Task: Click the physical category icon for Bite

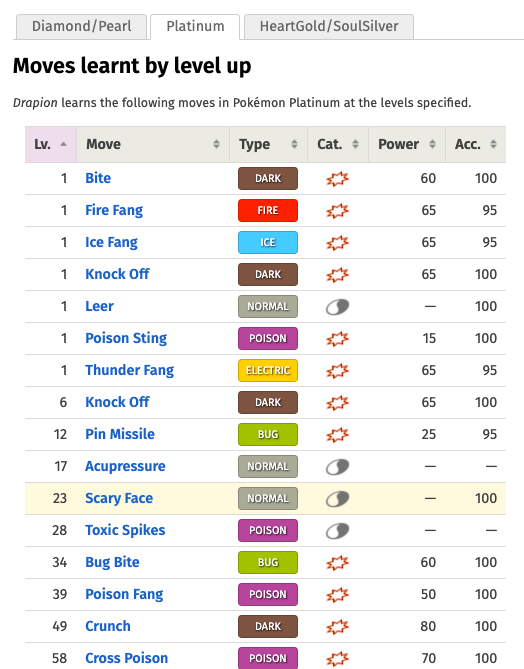Action: coord(338,178)
